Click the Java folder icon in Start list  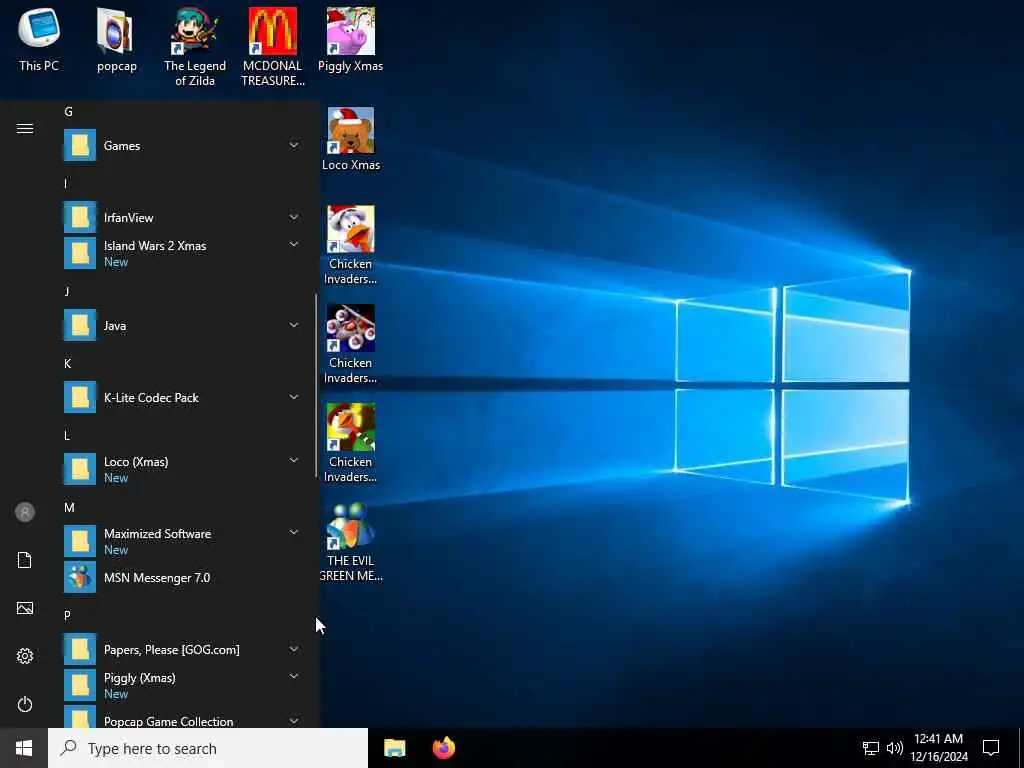click(80, 325)
